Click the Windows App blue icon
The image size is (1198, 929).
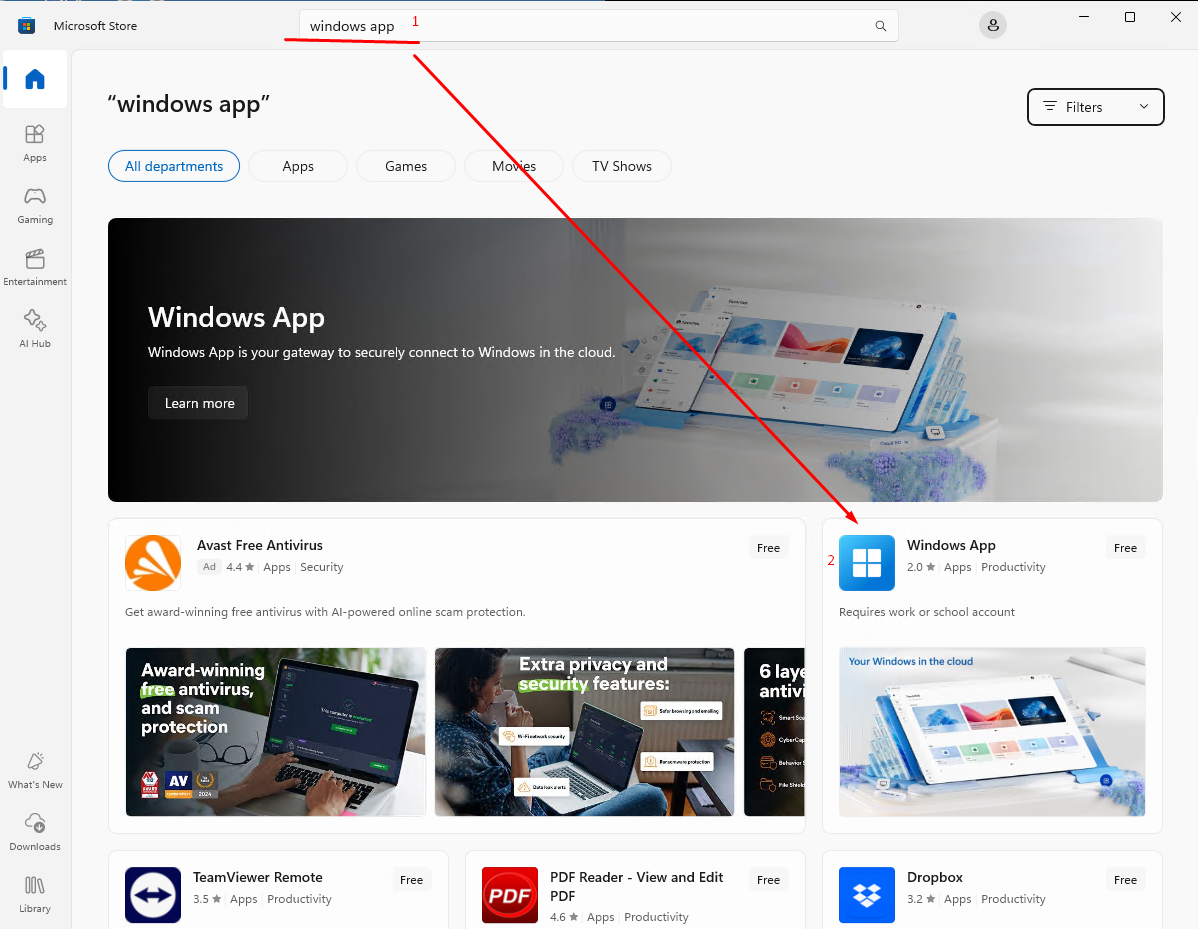866,563
